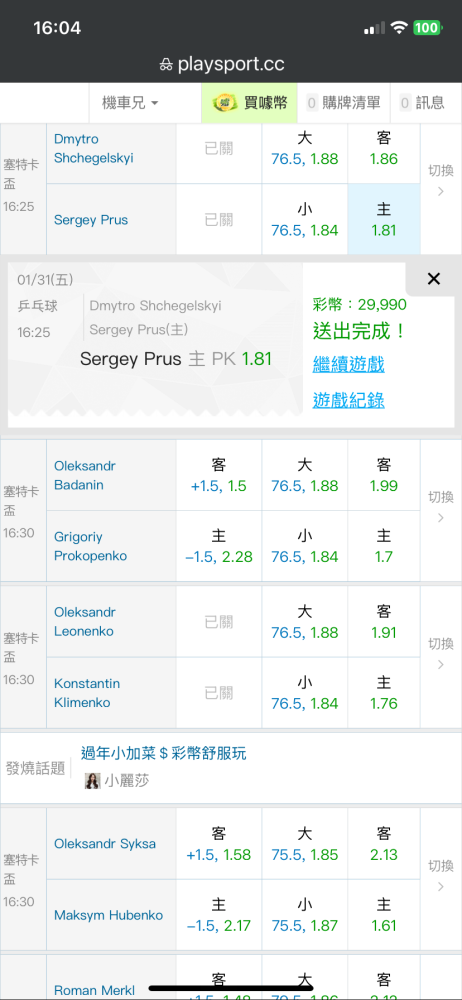This screenshot has height=1000, width=462.
Task: Open 過年小加菜 $ 彩幣舒服玩 hot topic
Action: pos(163,753)
